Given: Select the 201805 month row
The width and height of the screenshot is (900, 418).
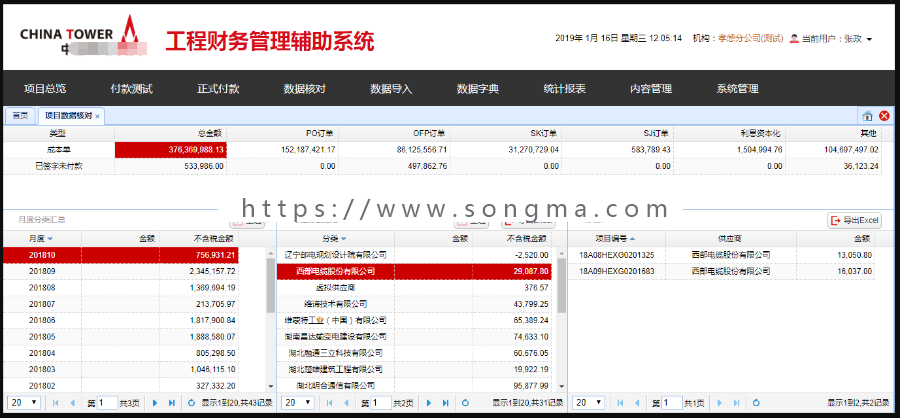Looking at the screenshot, I should pos(121,336).
